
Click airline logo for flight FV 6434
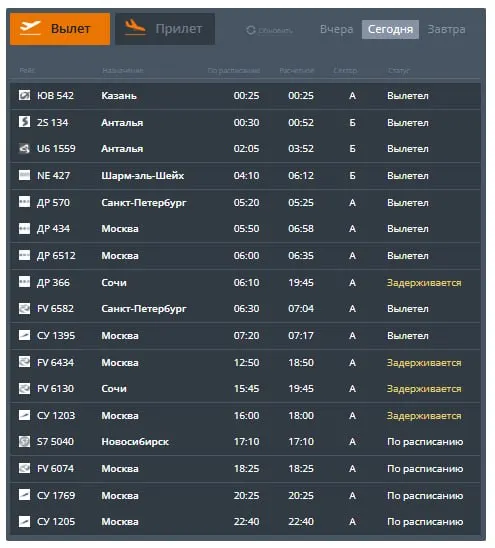24,362
